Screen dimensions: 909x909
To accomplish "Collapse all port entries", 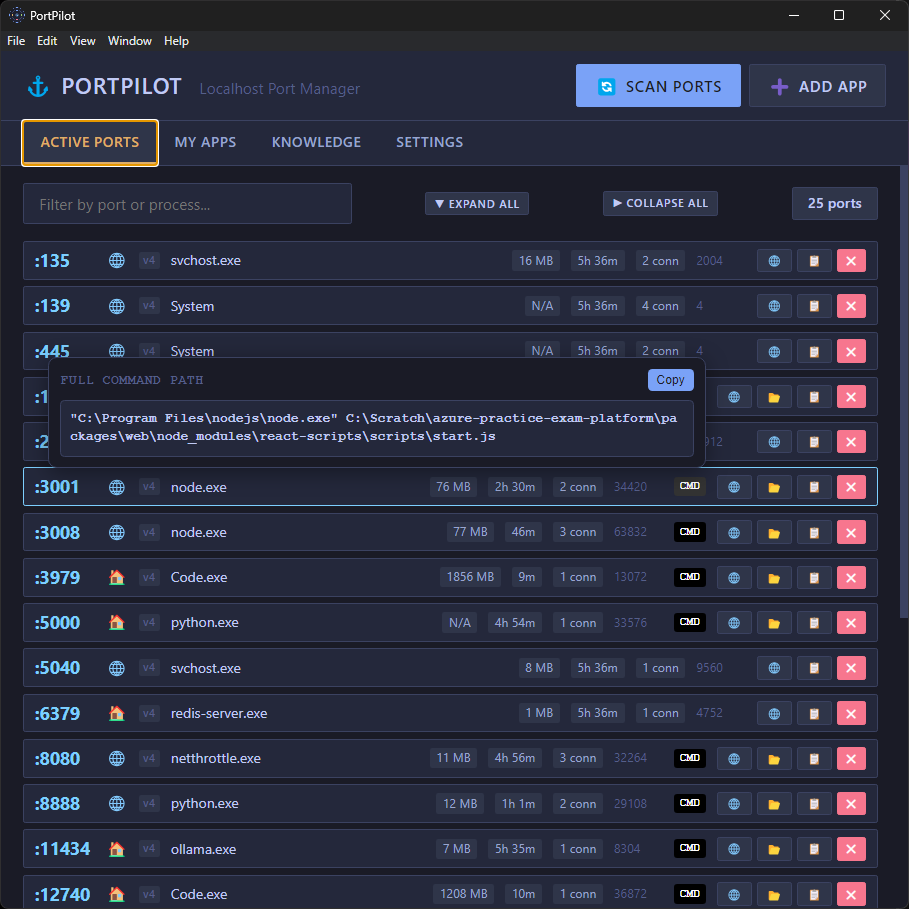I will (x=660, y=203).
